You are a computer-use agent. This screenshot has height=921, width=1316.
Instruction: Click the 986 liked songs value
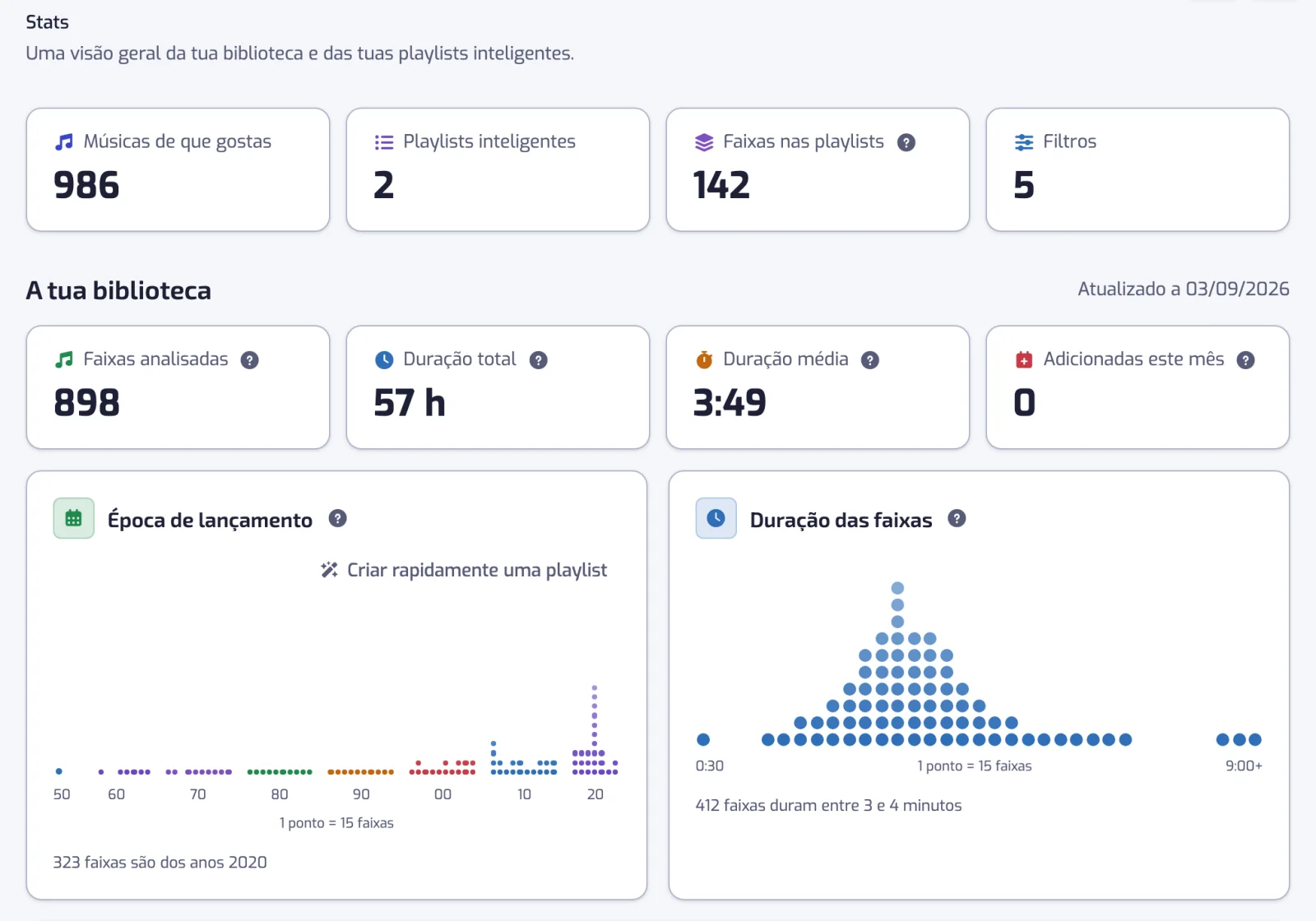(87, 185)
